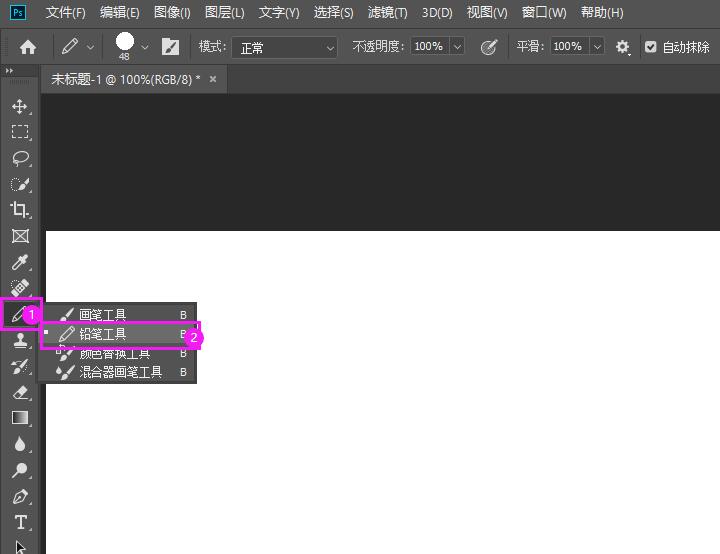Open the 滤镜(T) menu

pyautogui.click(x=387, y=12)
